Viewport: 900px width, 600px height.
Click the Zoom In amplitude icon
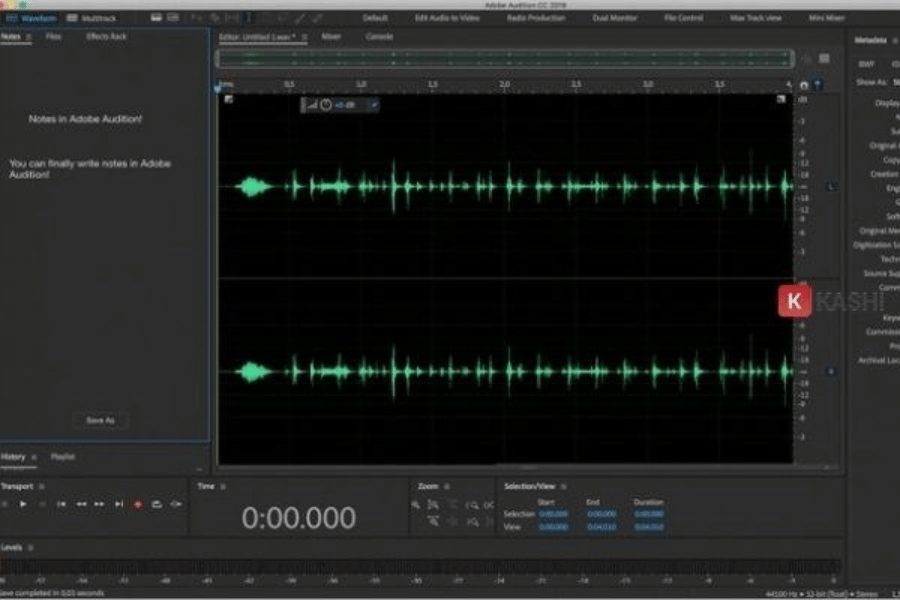[416, 505]
